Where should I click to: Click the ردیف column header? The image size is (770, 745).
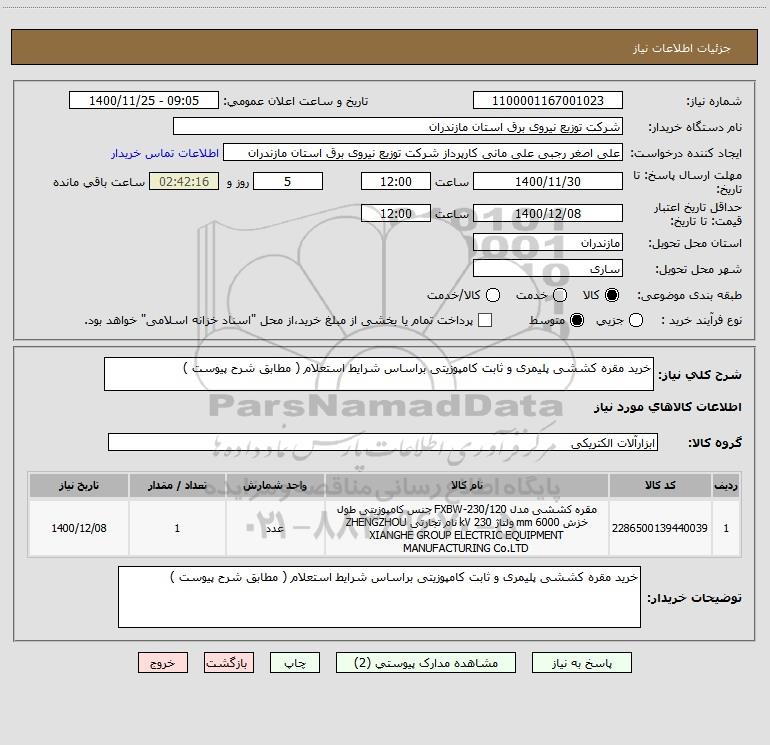pyautogui.click(x=726, y=485)
